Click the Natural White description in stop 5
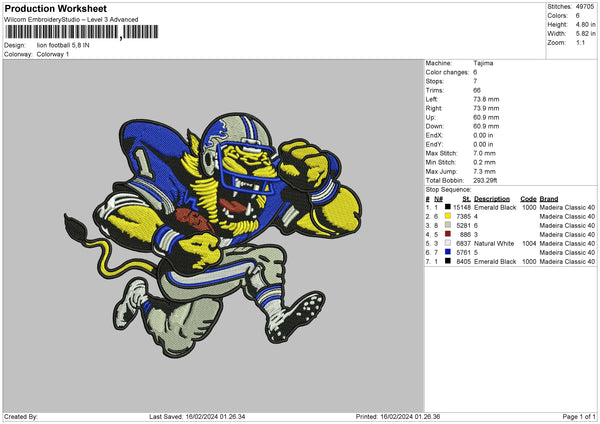Image resolution: width=600 pixels, height=424 pixels. 494,243
